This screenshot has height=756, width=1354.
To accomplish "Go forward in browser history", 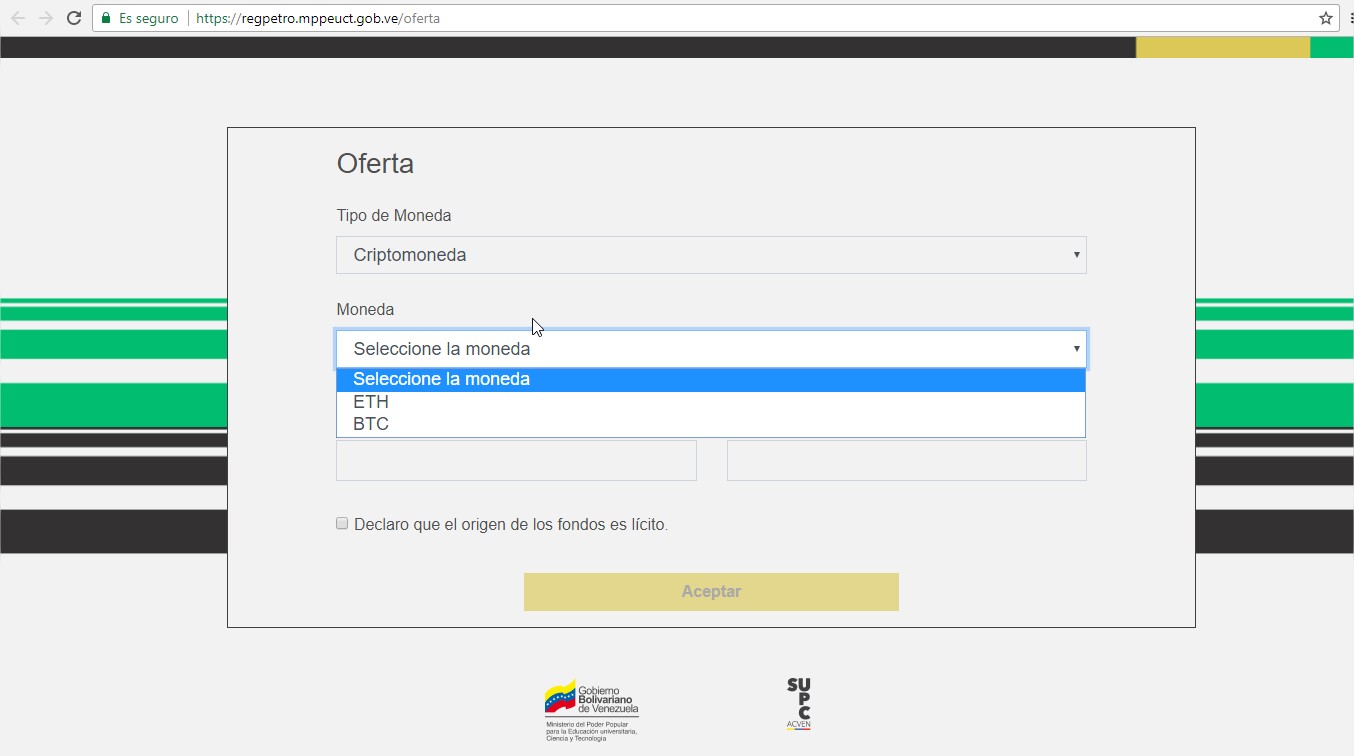I will coord(46,18).
